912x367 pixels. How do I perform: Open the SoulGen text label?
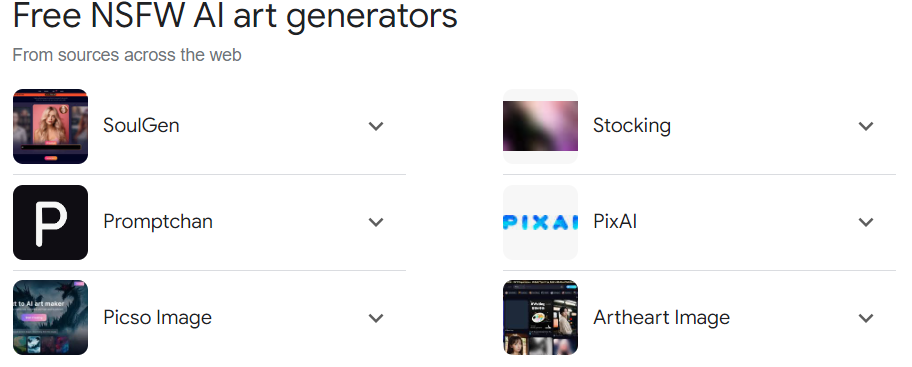click(141, 126)
